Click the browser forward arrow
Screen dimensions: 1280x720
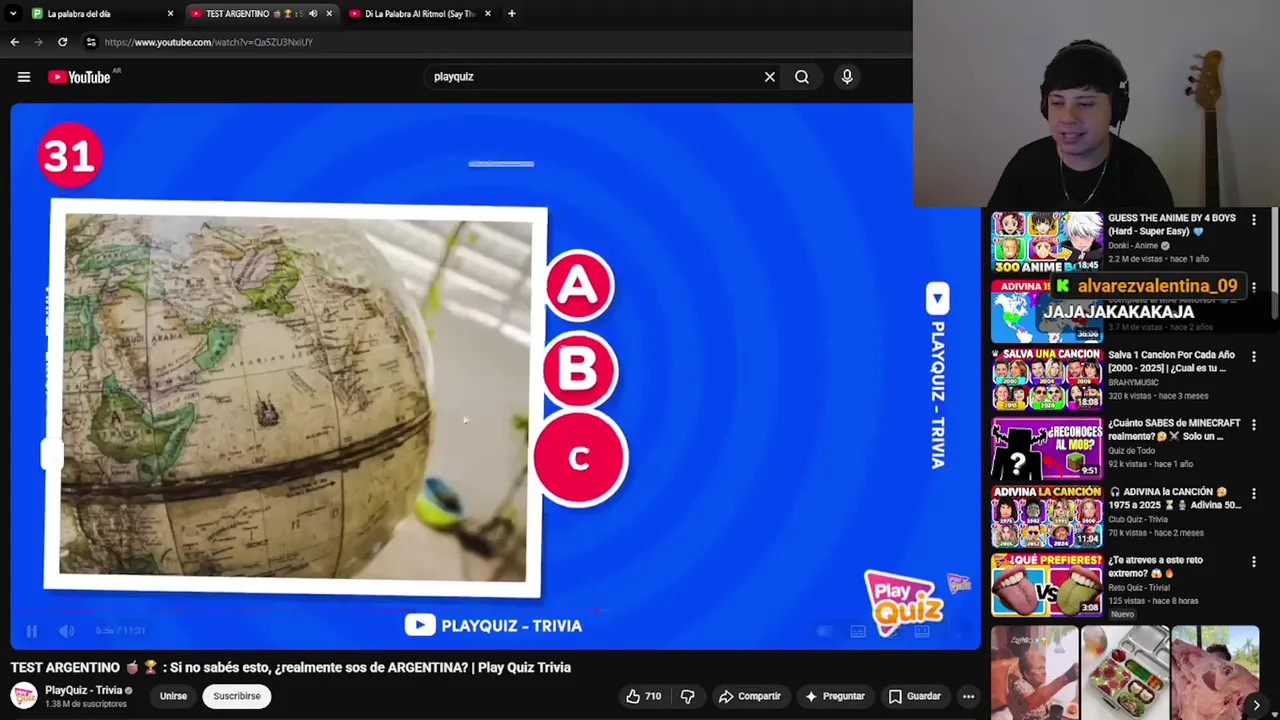tap(38, 42)
